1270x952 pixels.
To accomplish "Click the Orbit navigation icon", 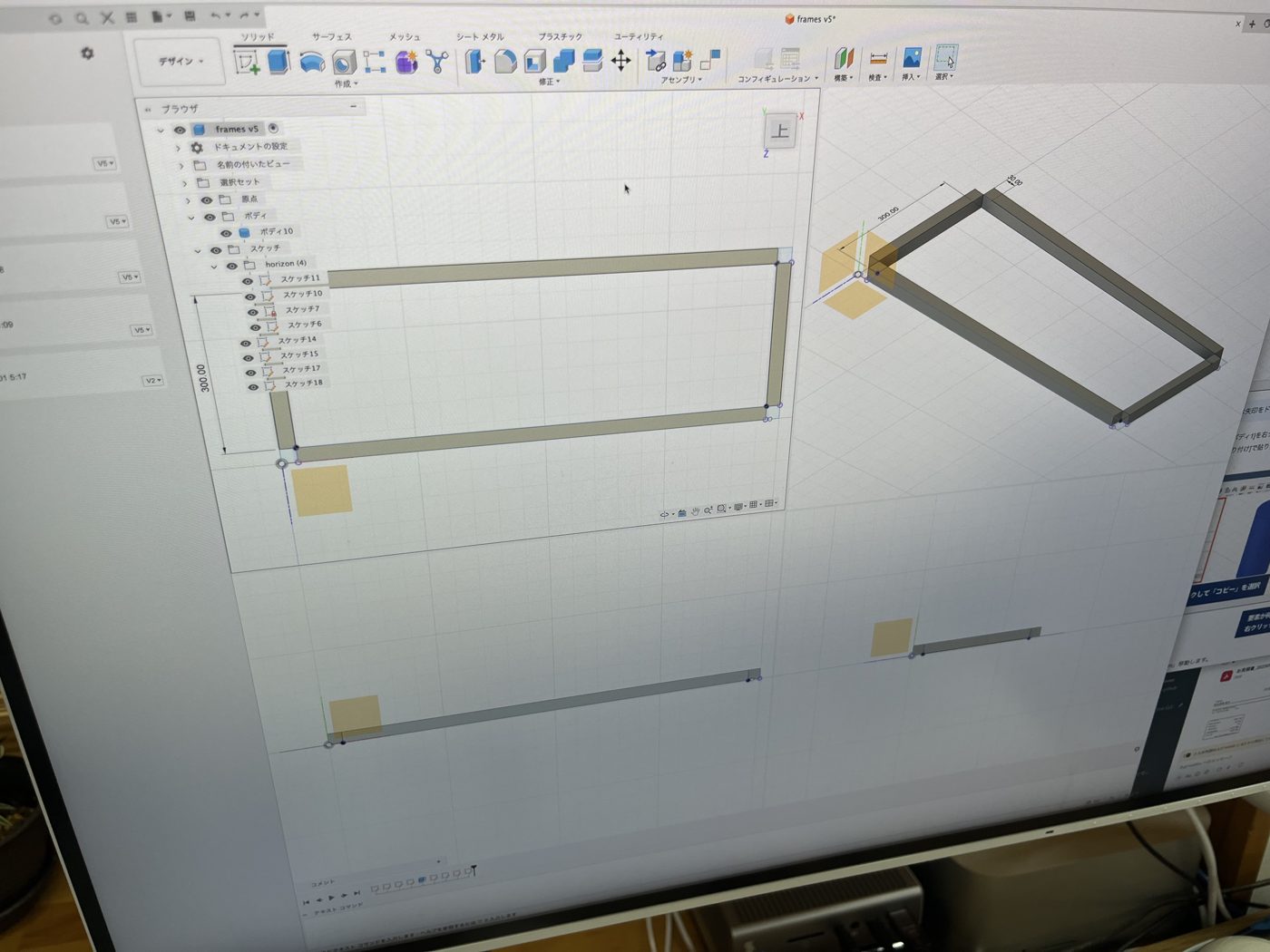I will tap(664, 514).
